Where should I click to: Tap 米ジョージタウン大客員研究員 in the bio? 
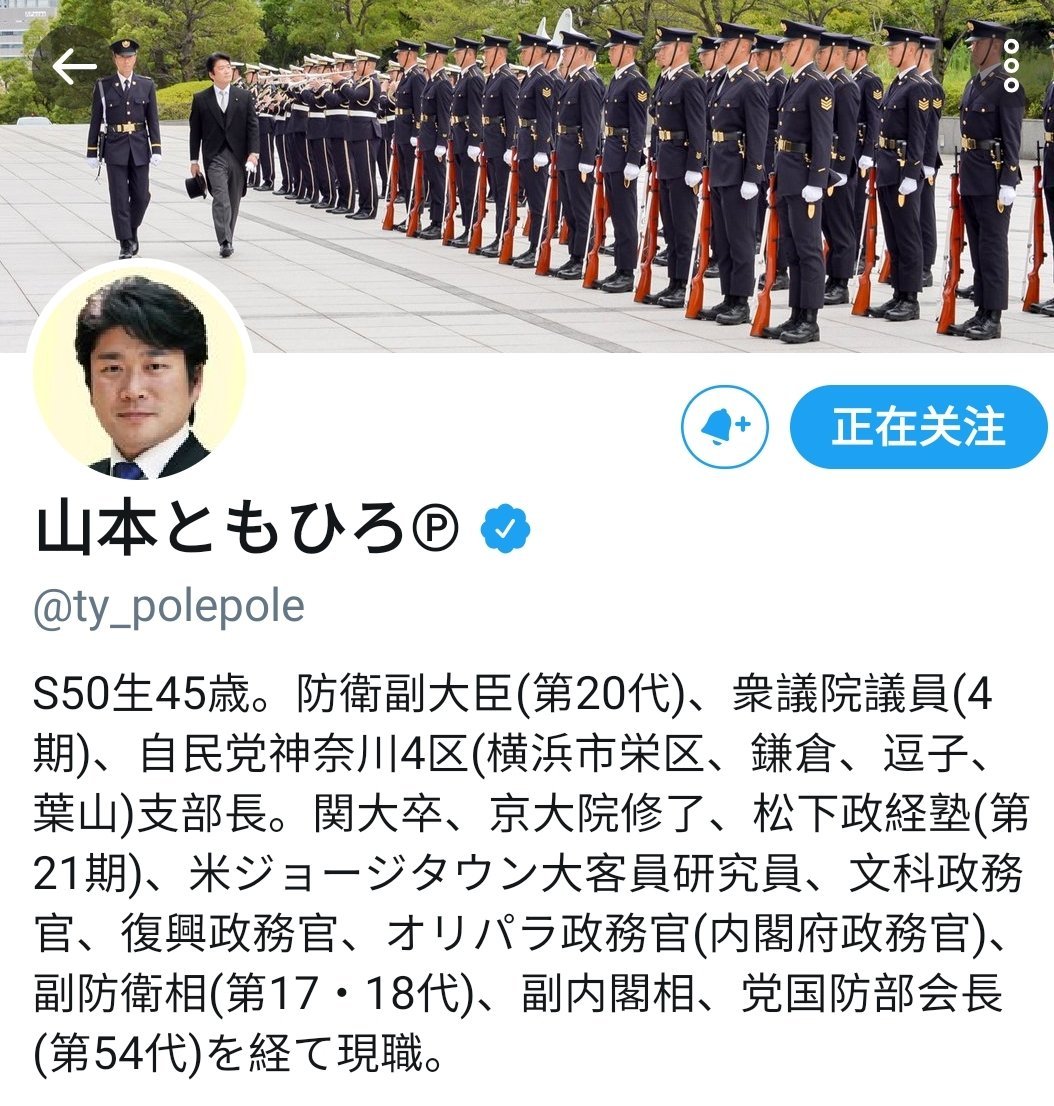(x=495, y=873)
